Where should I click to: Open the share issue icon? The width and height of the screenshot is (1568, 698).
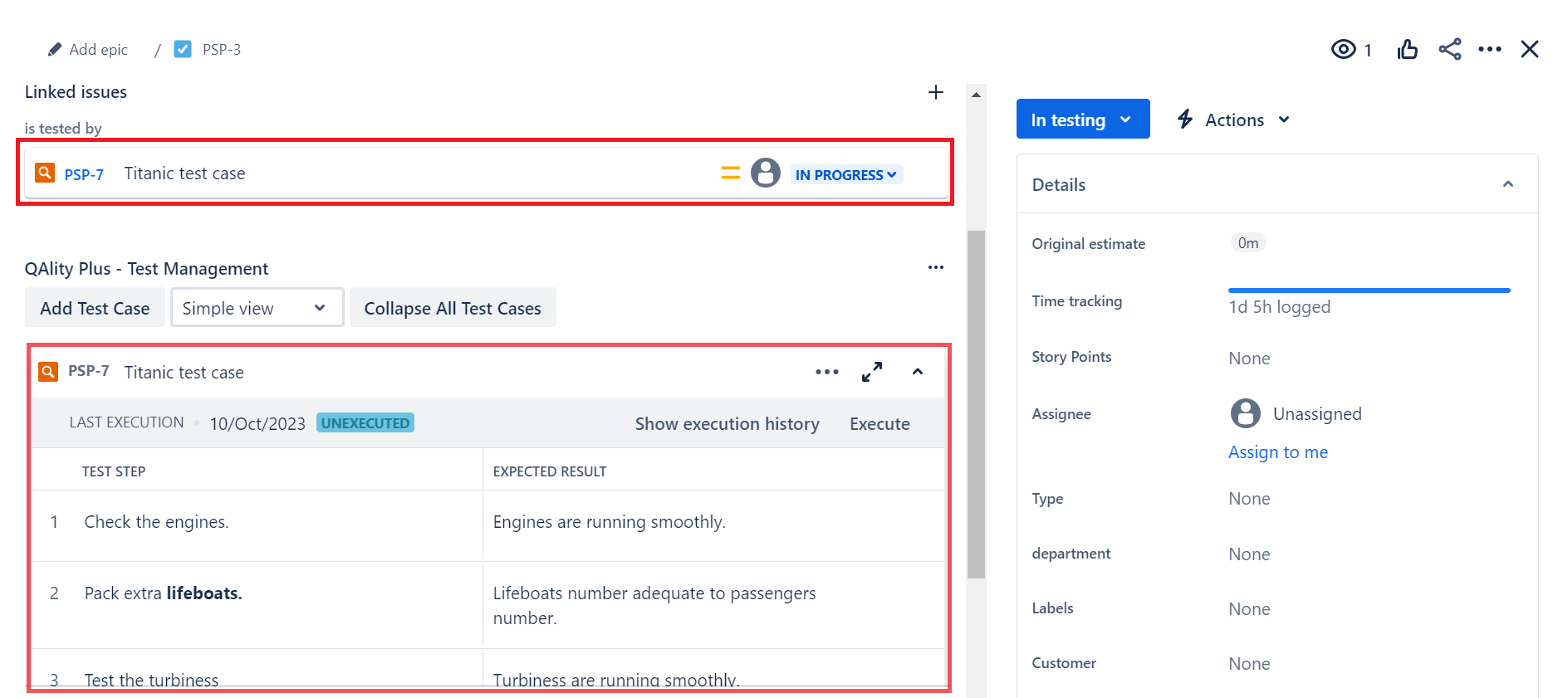1450,50
